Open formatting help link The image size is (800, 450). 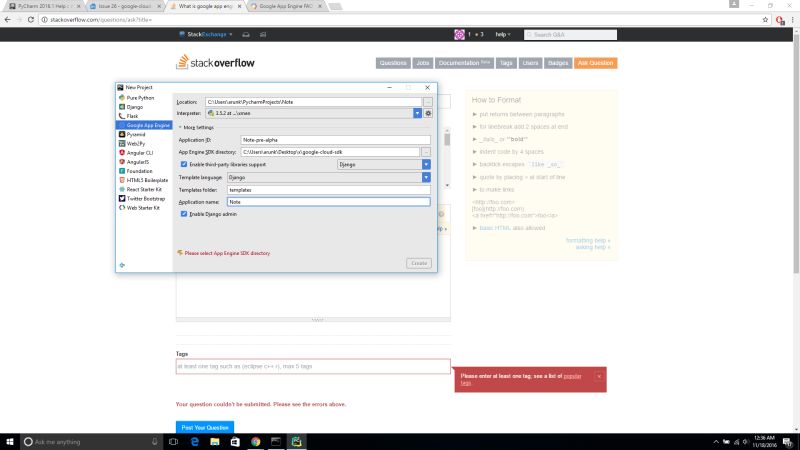coord(588,240)
